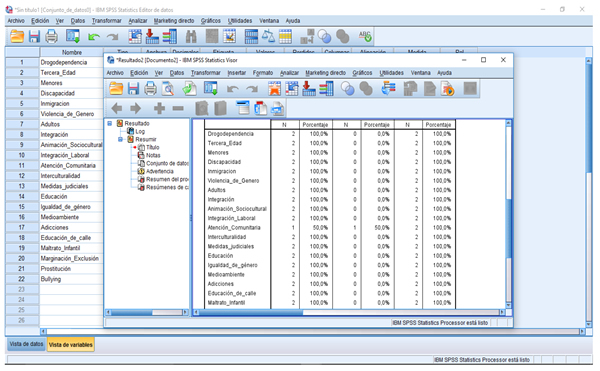Open Insertar menu in Visor window
This screenshot has width=600, height=371.
pyautogui.click(x=236, y=73)
